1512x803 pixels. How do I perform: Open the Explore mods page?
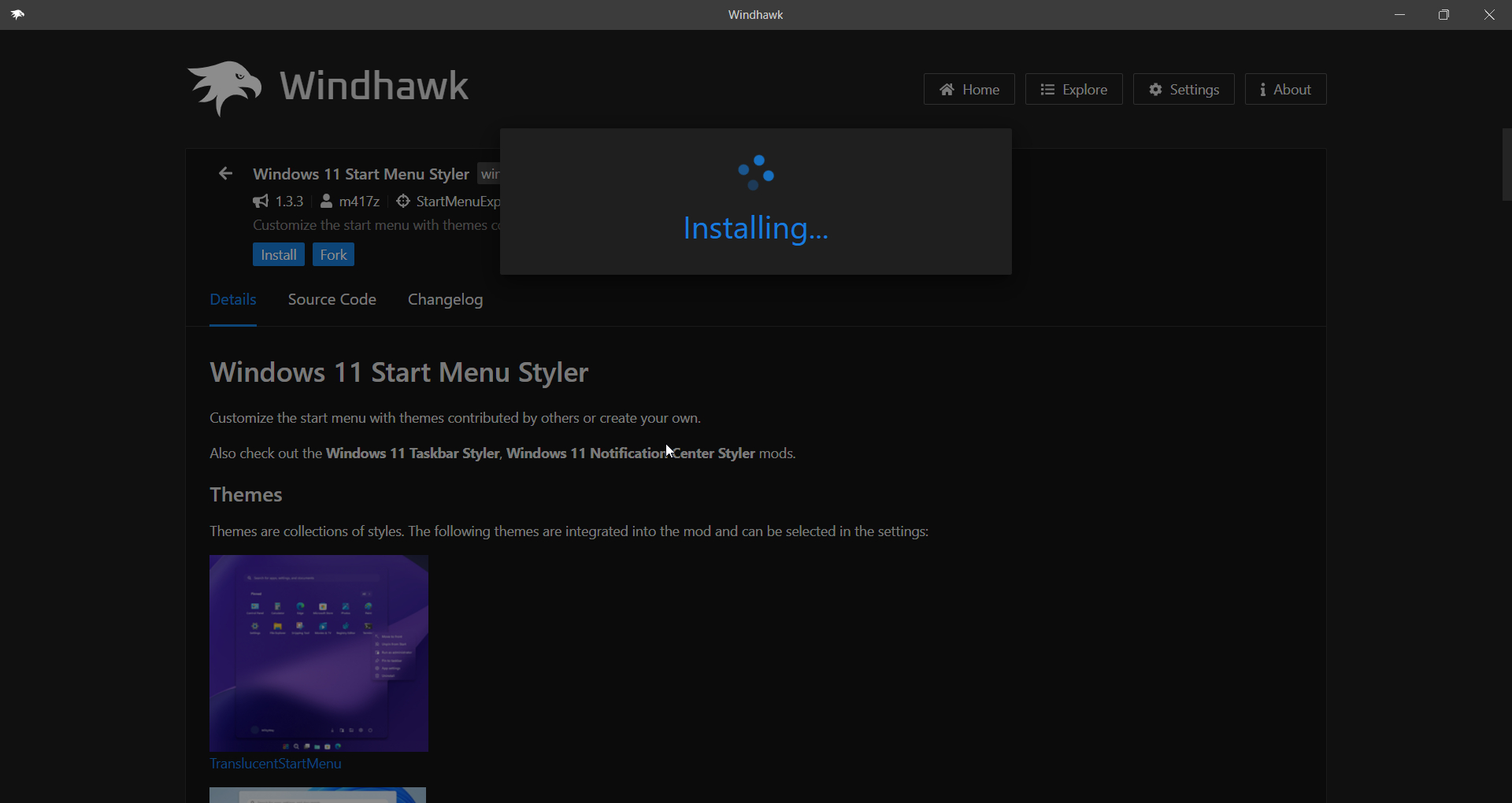(1073, 90)
